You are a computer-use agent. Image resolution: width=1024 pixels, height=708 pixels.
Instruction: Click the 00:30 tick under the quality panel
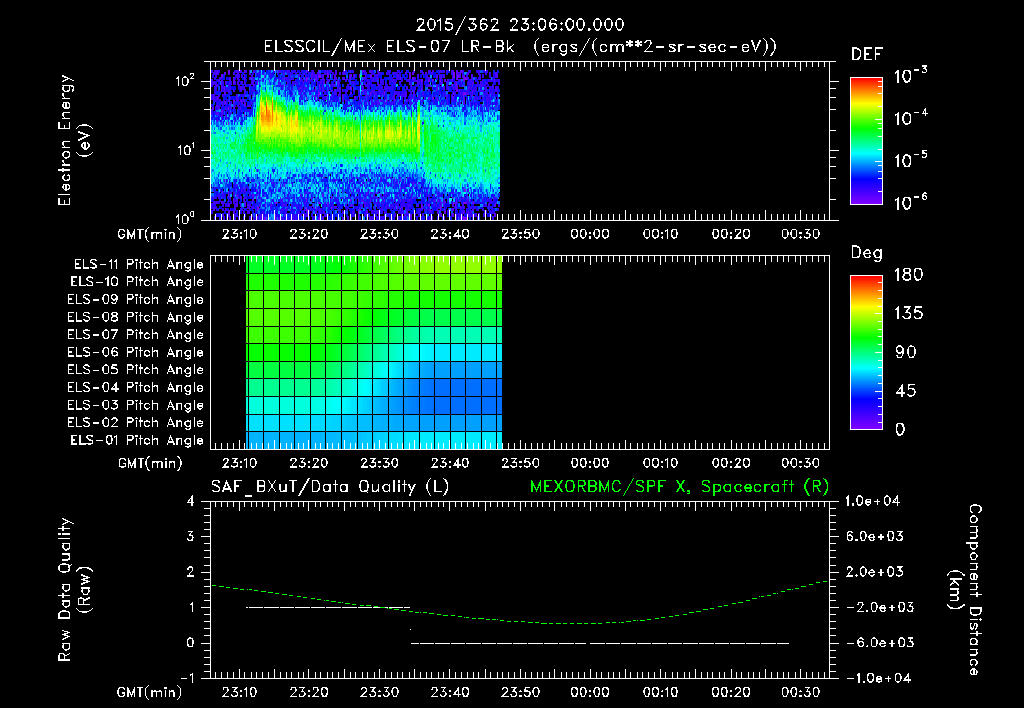click(x=801, y=692)
